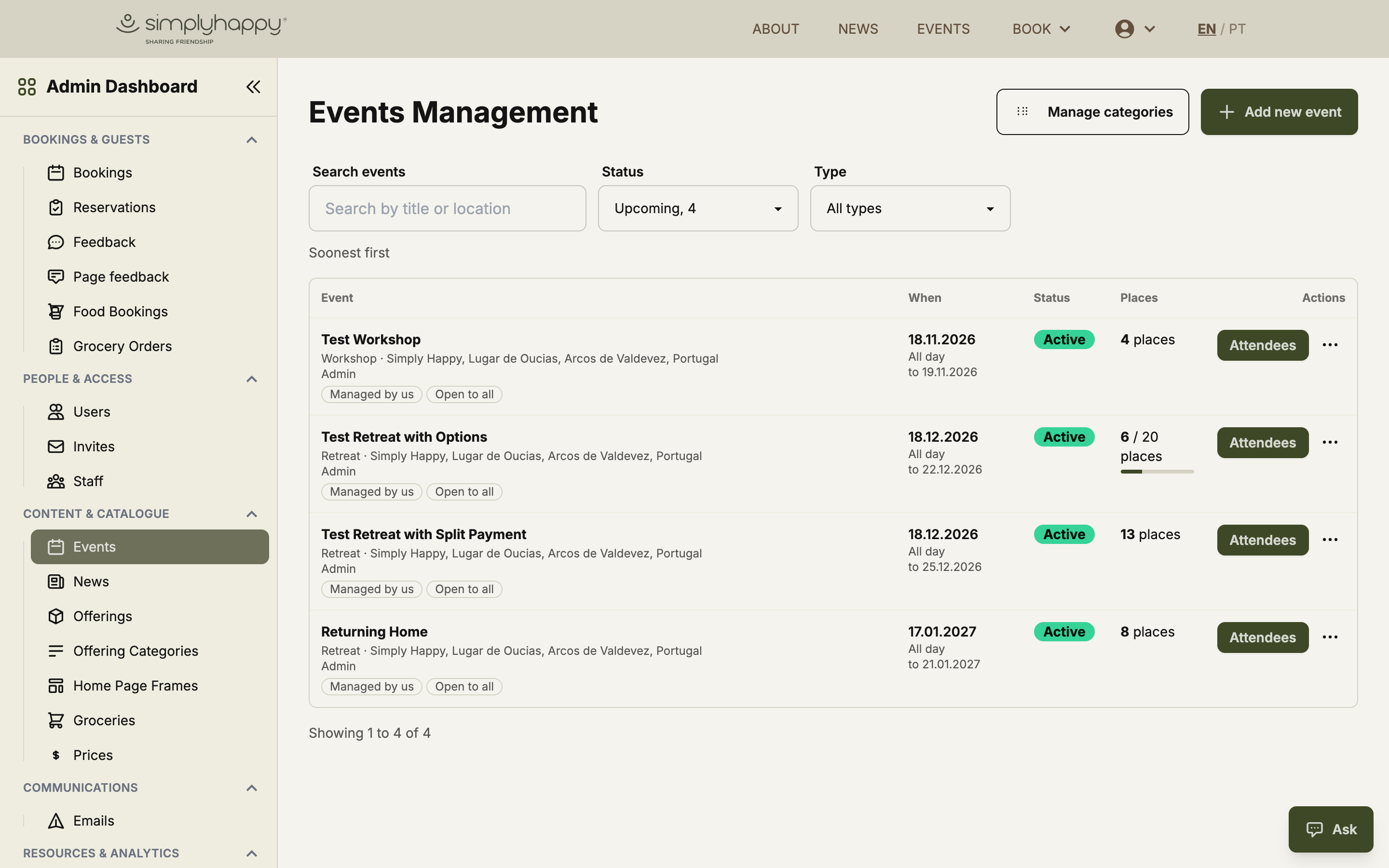Click the Test Workshop event title

(371, 339)
